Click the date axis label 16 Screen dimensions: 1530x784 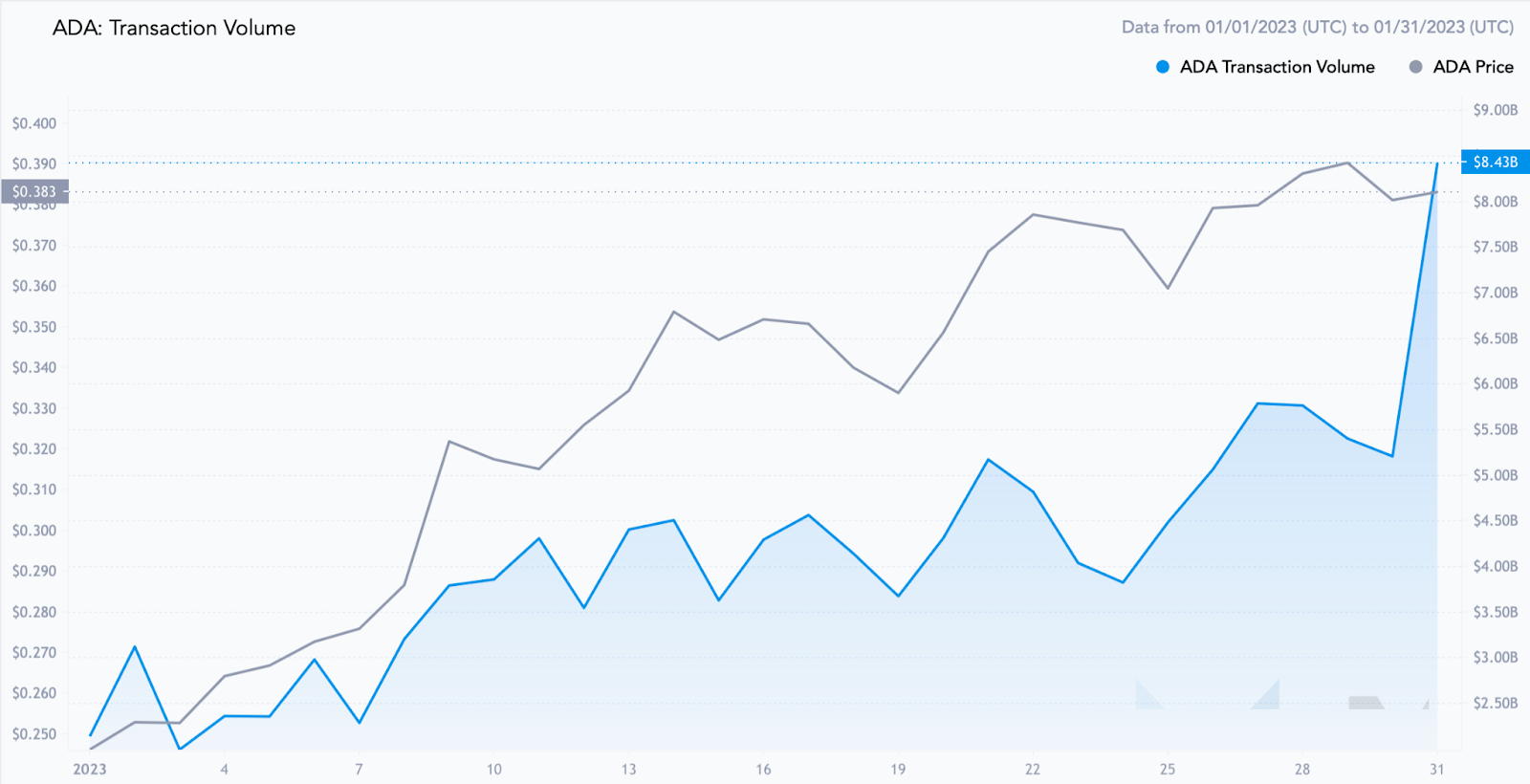[x=763, y=769]
